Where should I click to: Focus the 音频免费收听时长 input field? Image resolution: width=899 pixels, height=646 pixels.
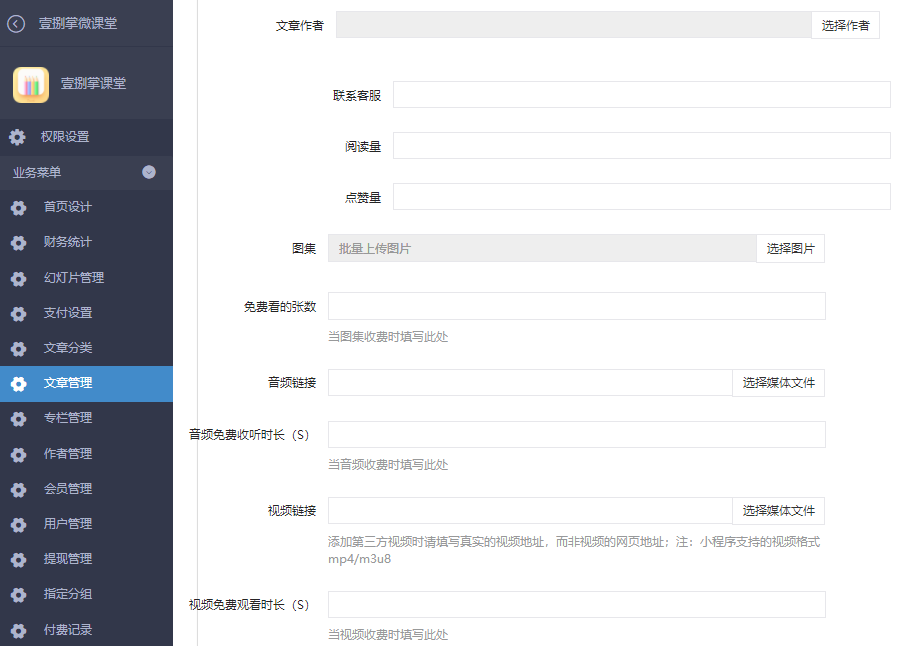coord(577,434)
